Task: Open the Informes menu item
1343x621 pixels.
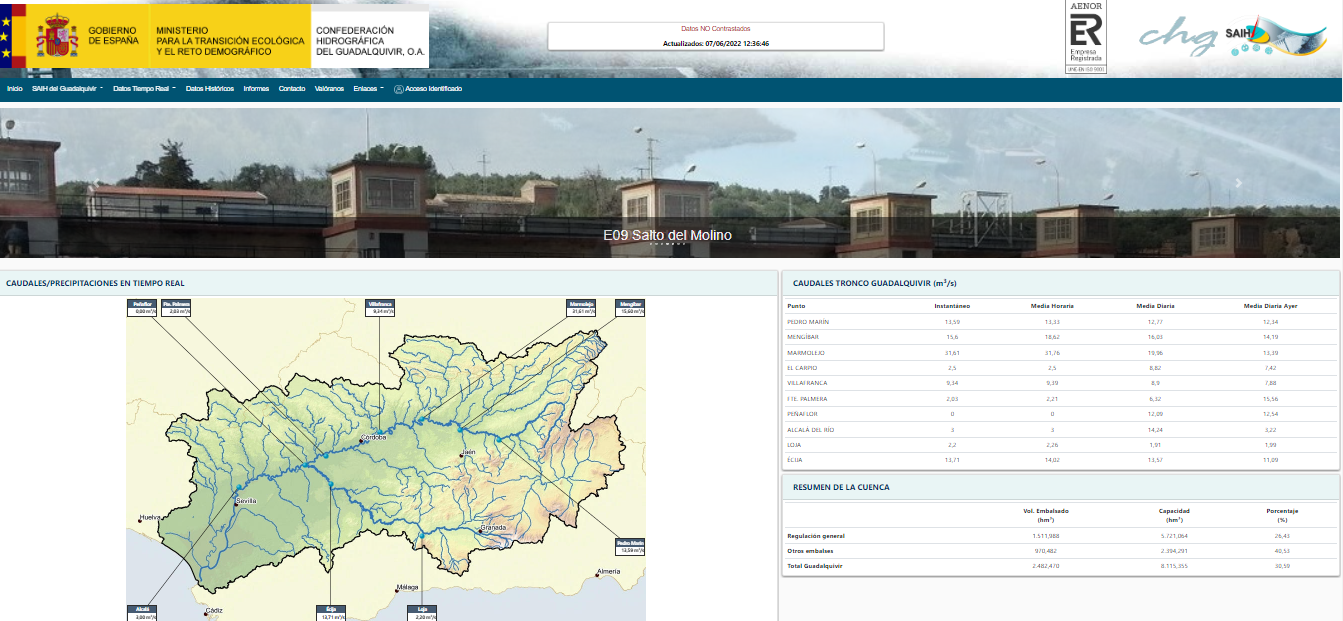Action: [x=256, y=89]
